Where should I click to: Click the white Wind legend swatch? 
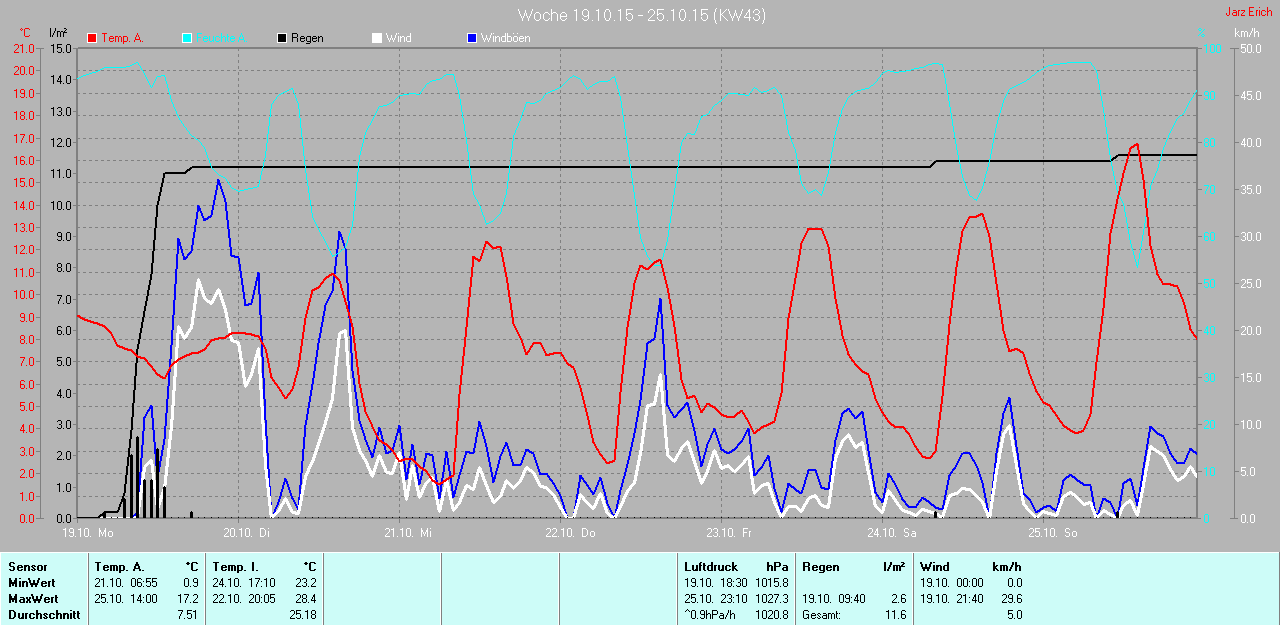[x=377, y=38]
